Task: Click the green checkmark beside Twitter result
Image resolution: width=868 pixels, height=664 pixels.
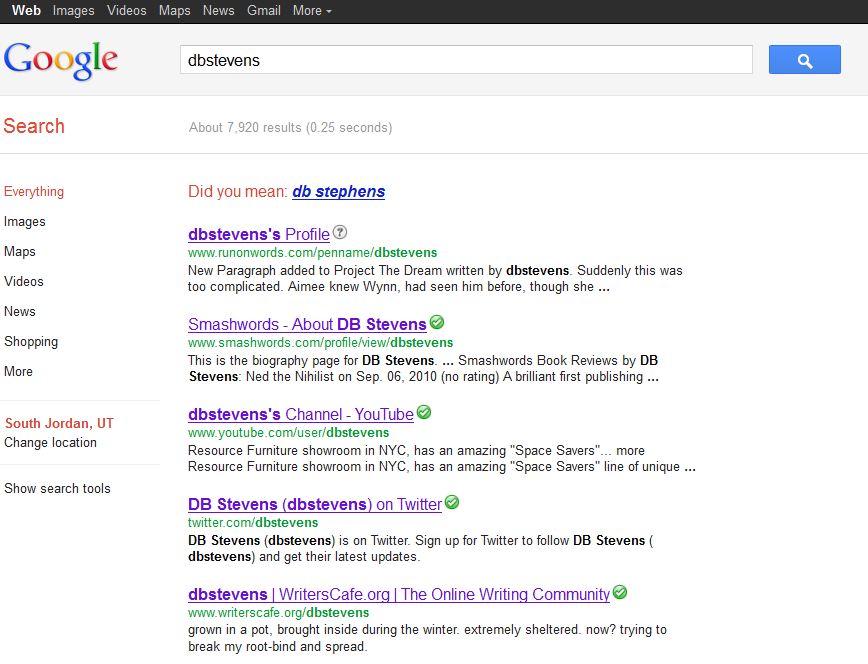Action: point(452,502)
